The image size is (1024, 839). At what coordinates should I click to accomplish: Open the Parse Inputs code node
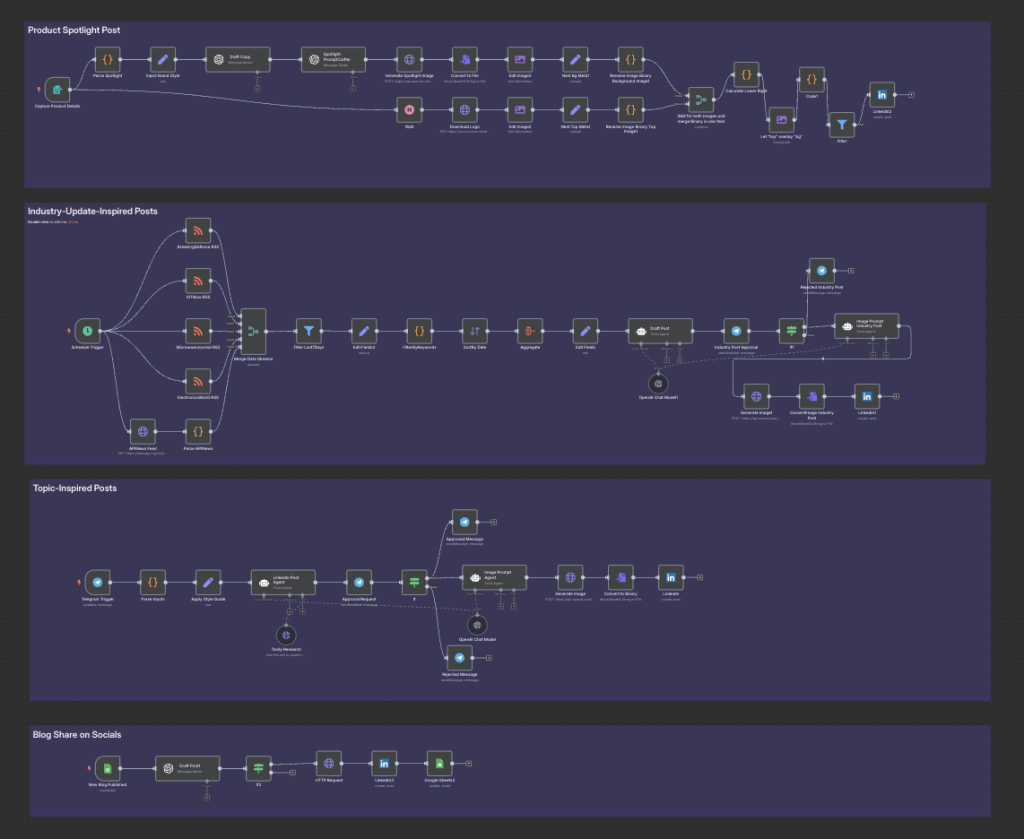point(153,582)
